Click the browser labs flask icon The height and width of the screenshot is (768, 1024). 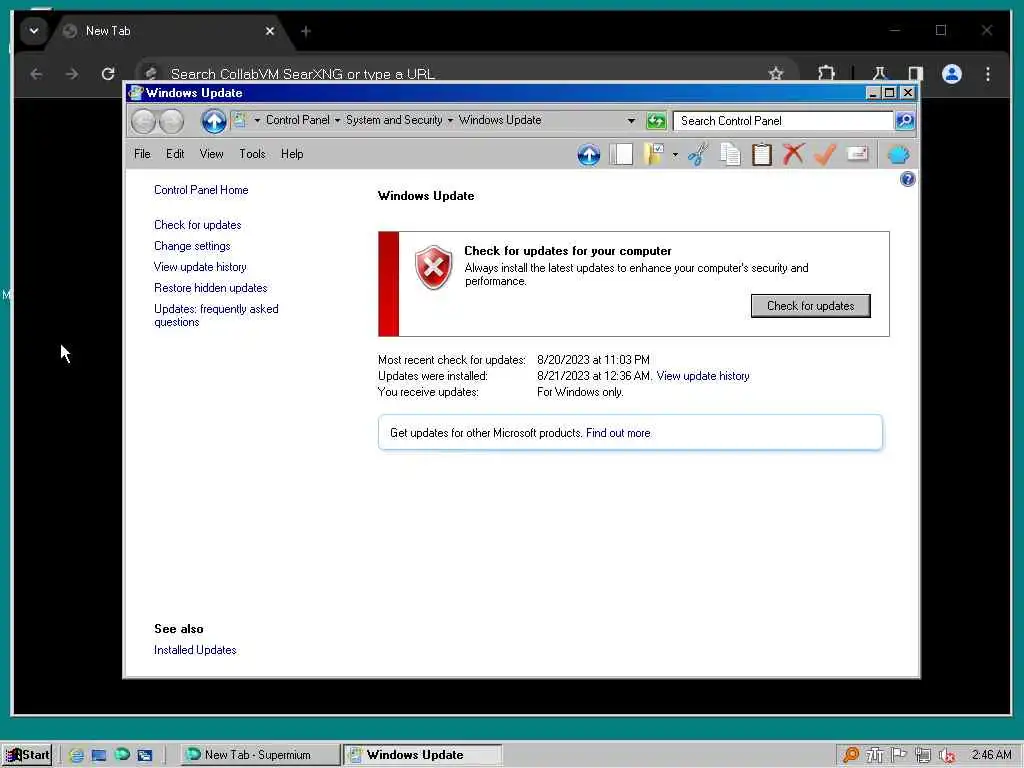(879, 74)
